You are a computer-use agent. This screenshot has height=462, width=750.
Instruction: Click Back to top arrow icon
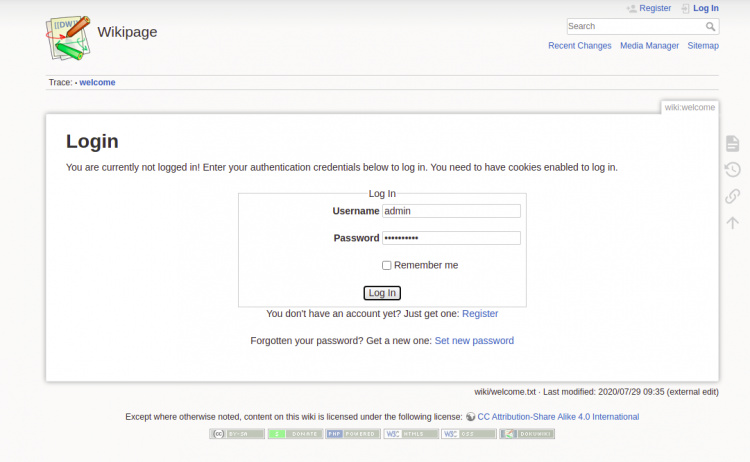pos(732,222)
